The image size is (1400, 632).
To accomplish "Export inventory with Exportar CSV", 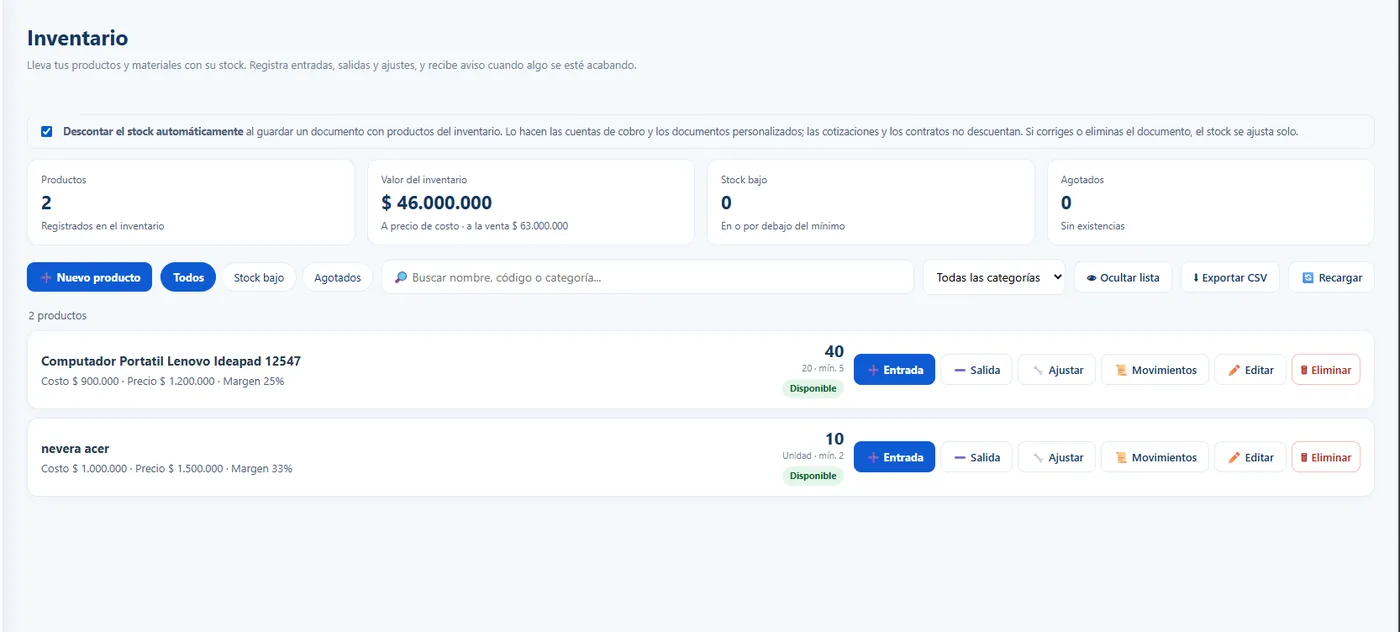I will click(x=1230, y=277).
